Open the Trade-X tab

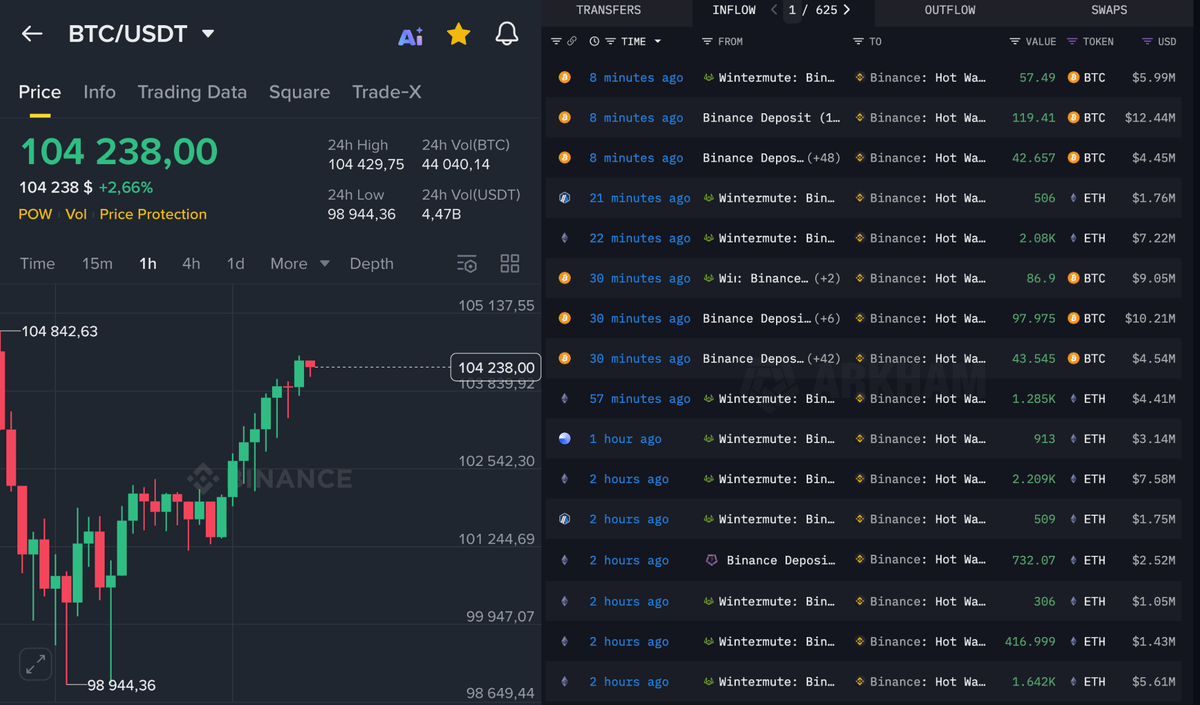386,92
